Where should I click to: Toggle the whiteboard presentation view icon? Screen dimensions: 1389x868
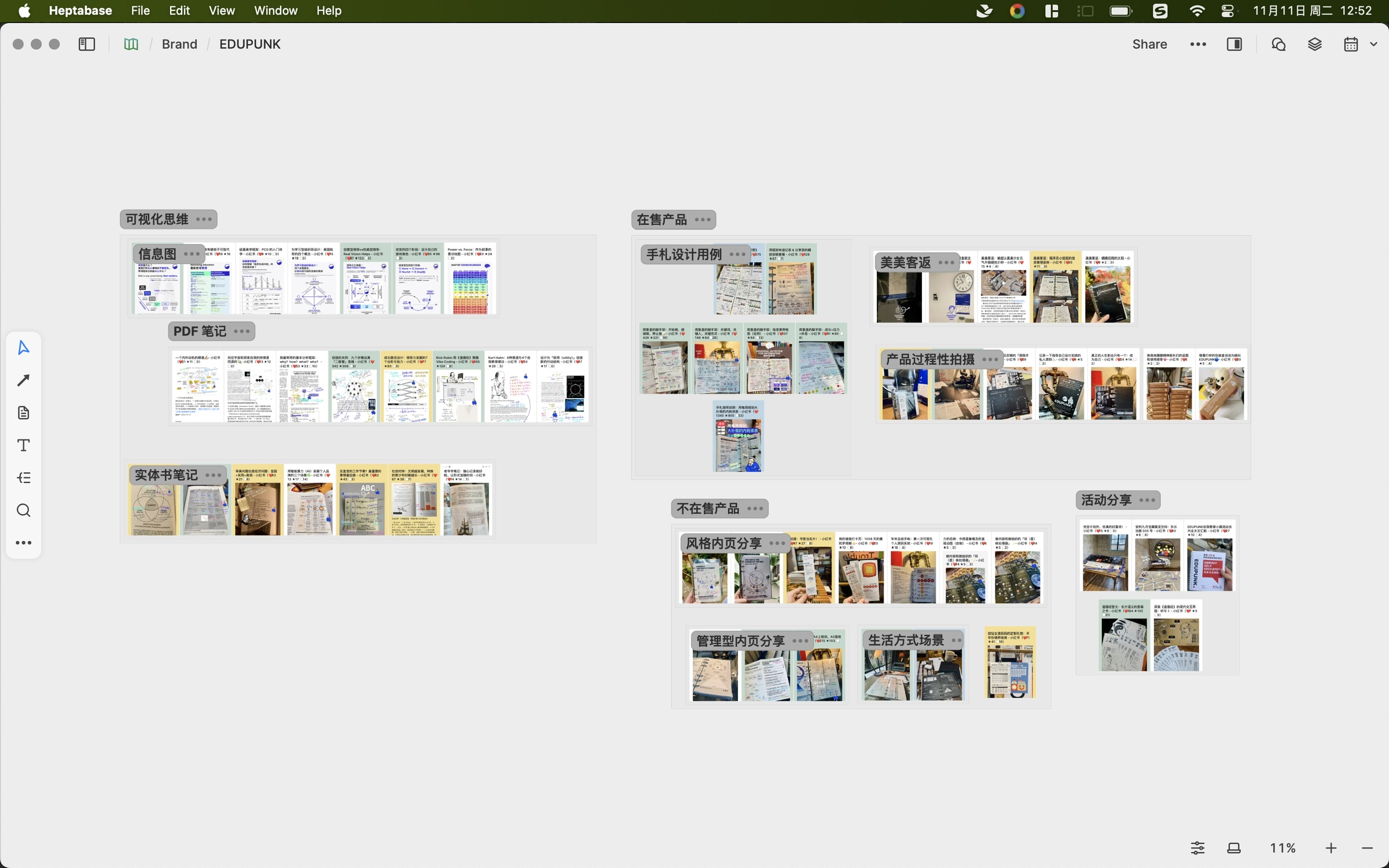click(1234, 848)
